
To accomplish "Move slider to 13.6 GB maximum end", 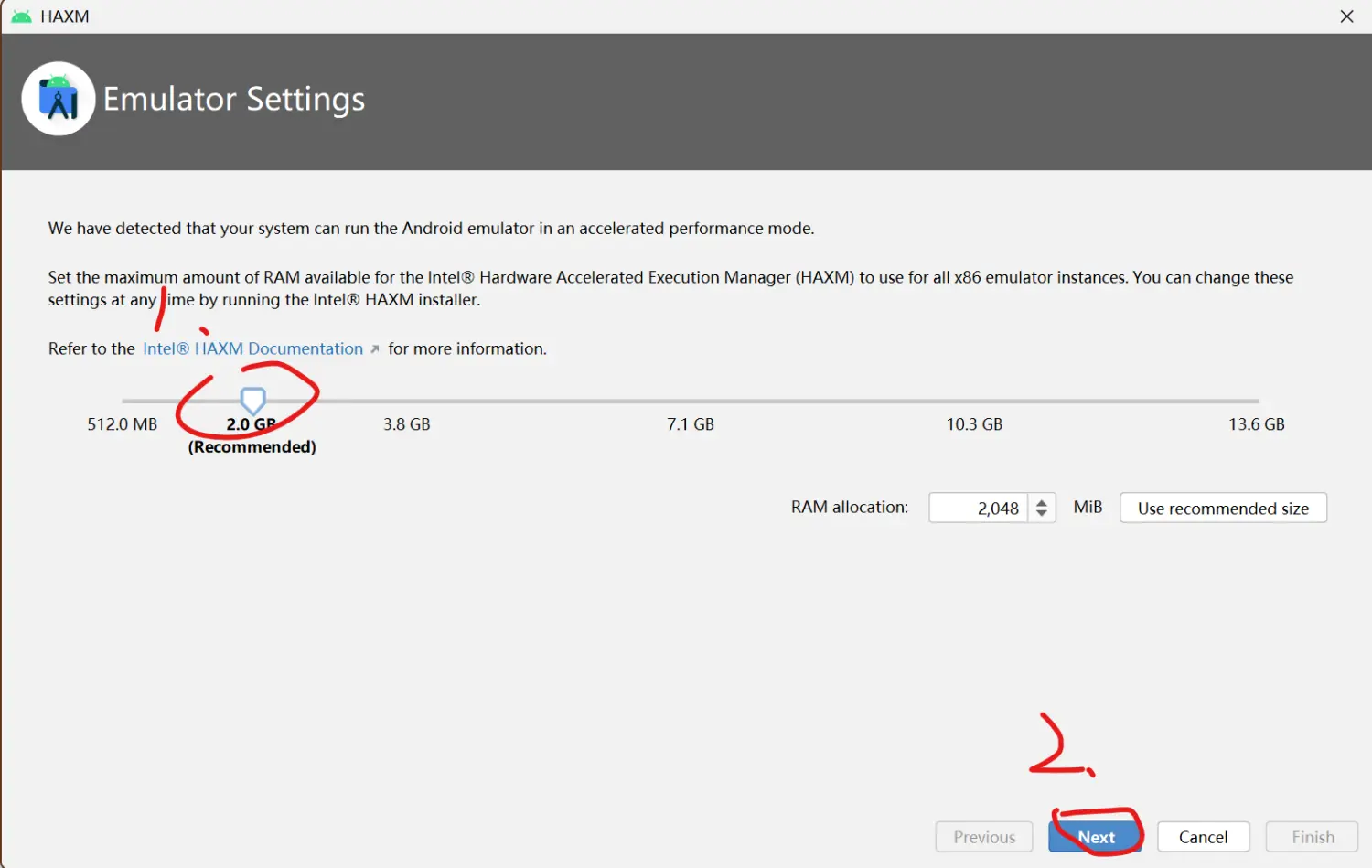I will (x=1258, y=401).
